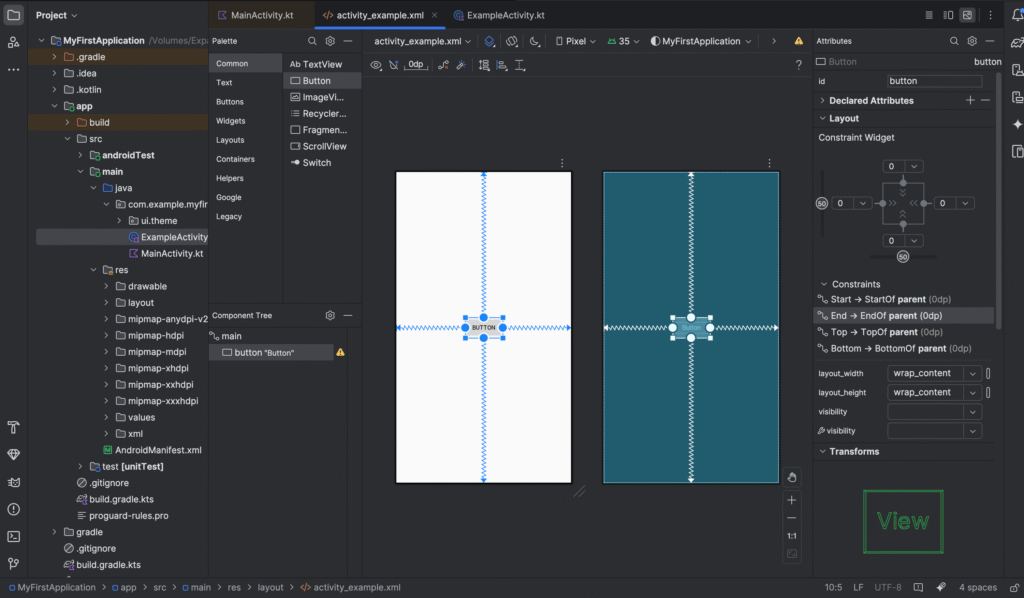The height and width of the screenshot is (598, 1024).
Task: Toggle Night mode moon icon in designer toolbar
Action: point(534,41)
